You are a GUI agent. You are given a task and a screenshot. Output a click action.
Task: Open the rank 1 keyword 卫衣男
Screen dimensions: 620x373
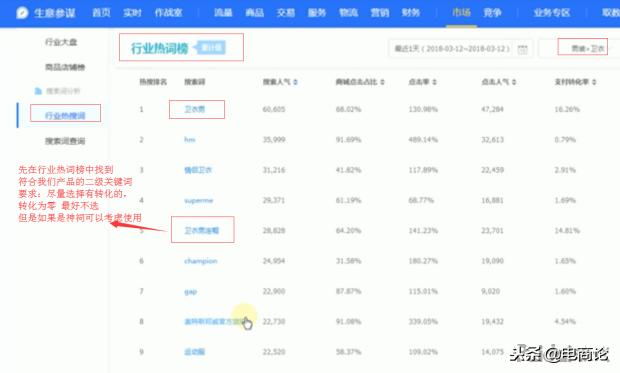pos(195,109)
